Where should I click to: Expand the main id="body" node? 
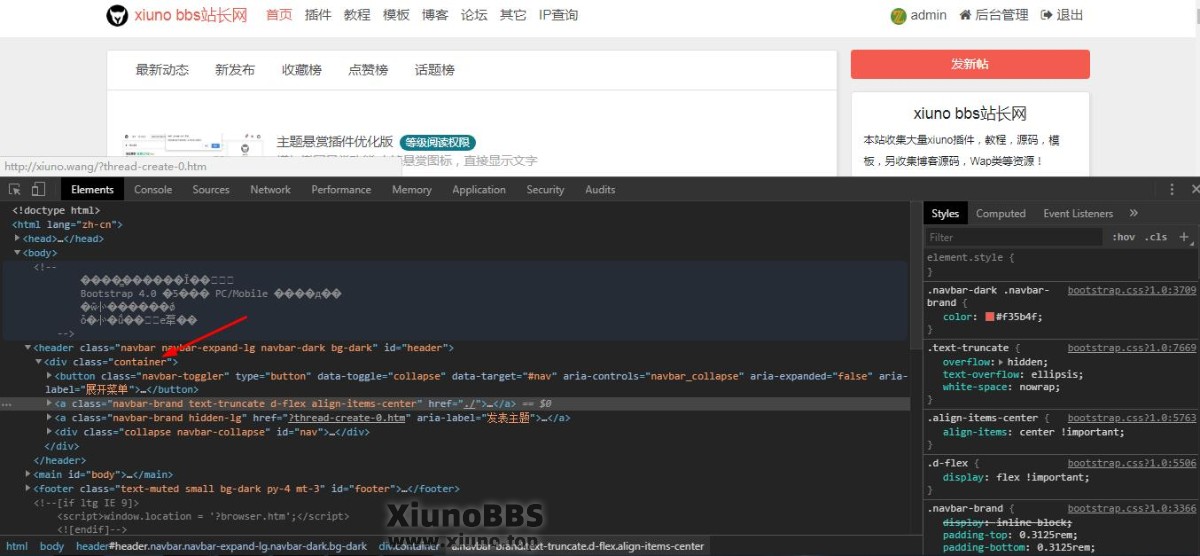click(29, 475)
